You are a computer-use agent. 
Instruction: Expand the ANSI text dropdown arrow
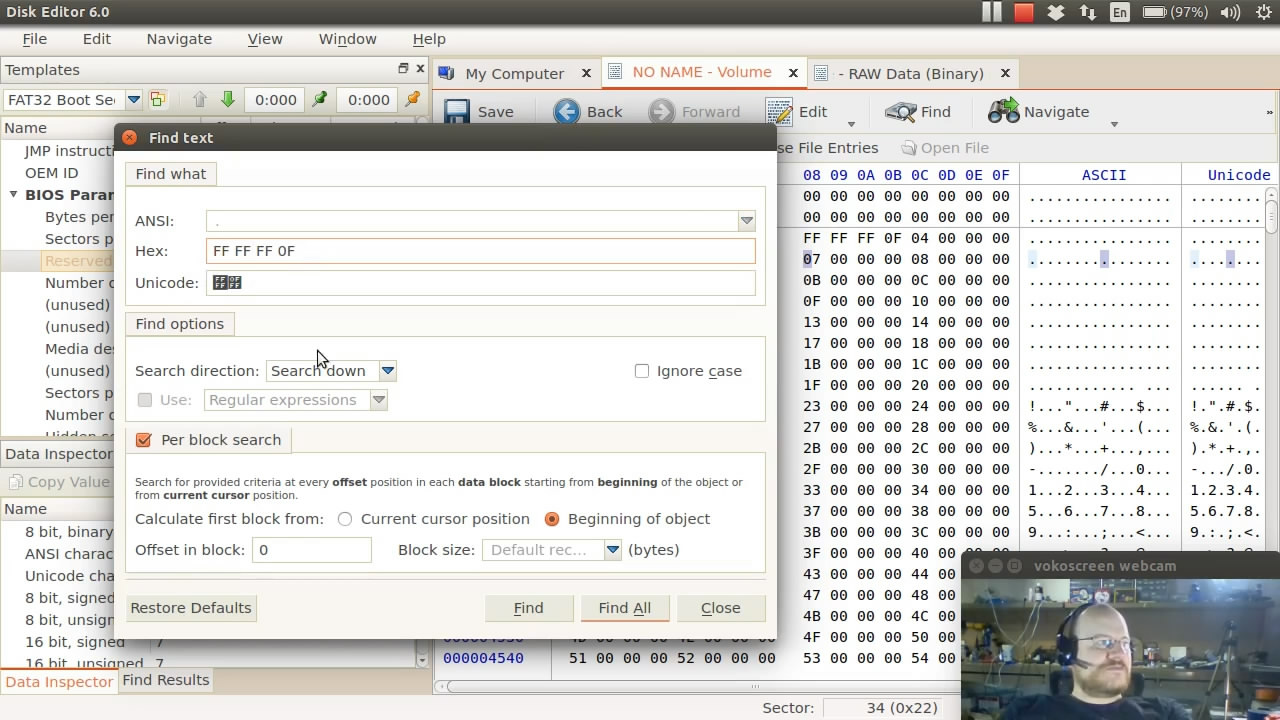coord(746,221)
